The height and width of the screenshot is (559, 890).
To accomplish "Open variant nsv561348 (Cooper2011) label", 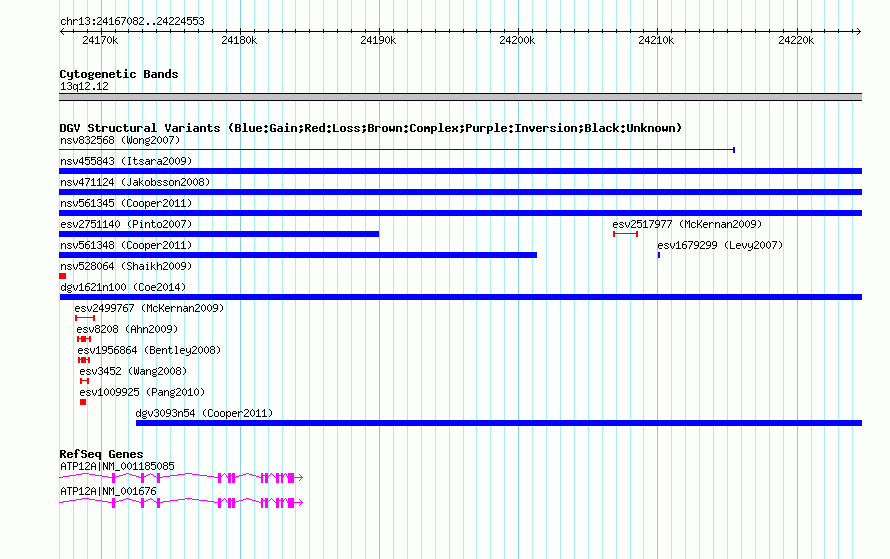I will [126, 245].
